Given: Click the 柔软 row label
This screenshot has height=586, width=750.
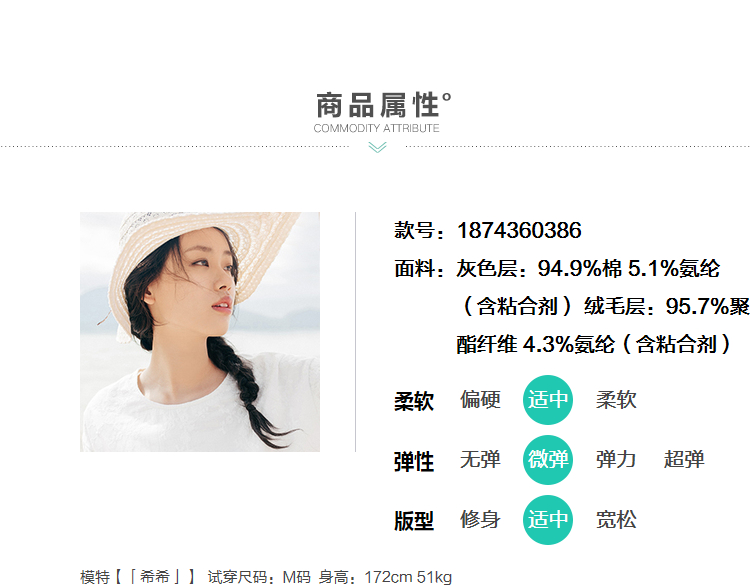Looking at the screenshot, I should coord(414,401).
